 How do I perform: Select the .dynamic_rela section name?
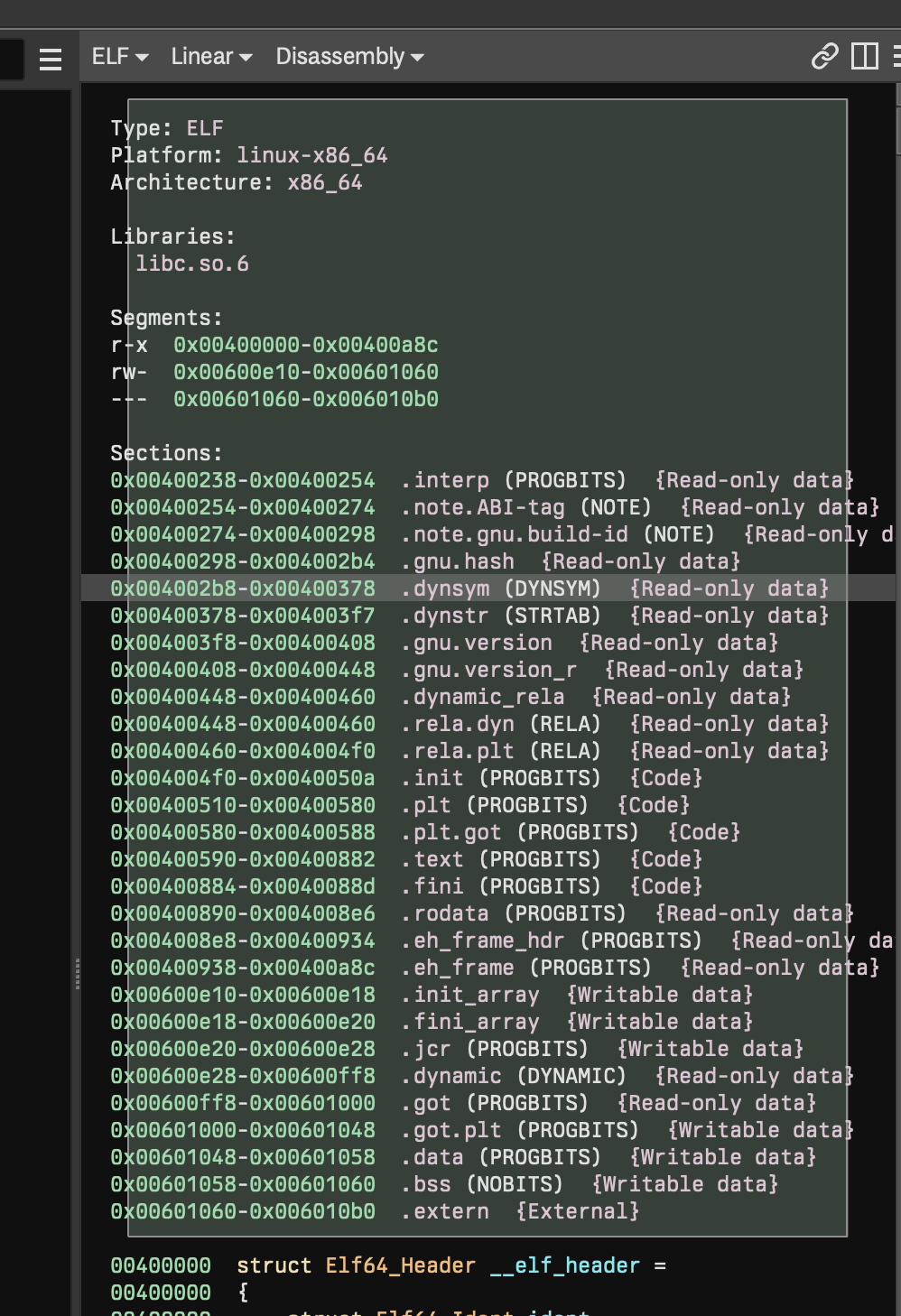[x=483, y=697]
